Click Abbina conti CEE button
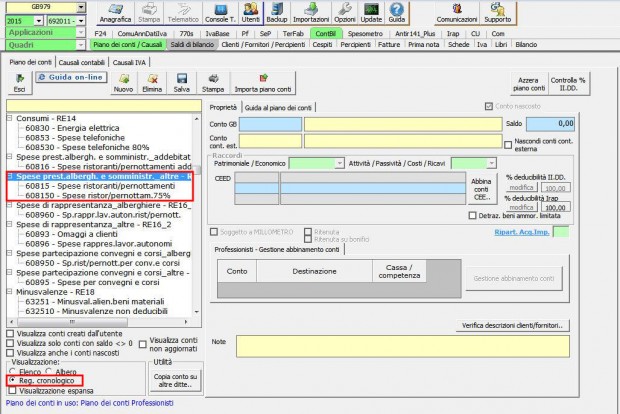 [x=481, y=189]
